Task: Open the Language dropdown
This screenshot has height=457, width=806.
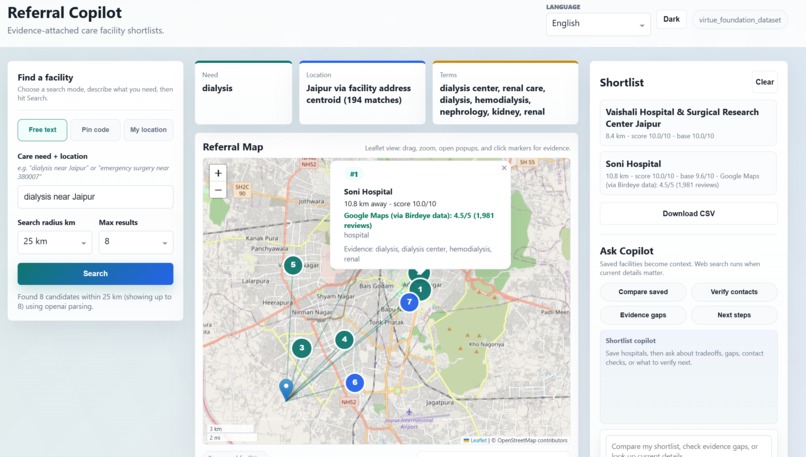Action: point(598,24)
